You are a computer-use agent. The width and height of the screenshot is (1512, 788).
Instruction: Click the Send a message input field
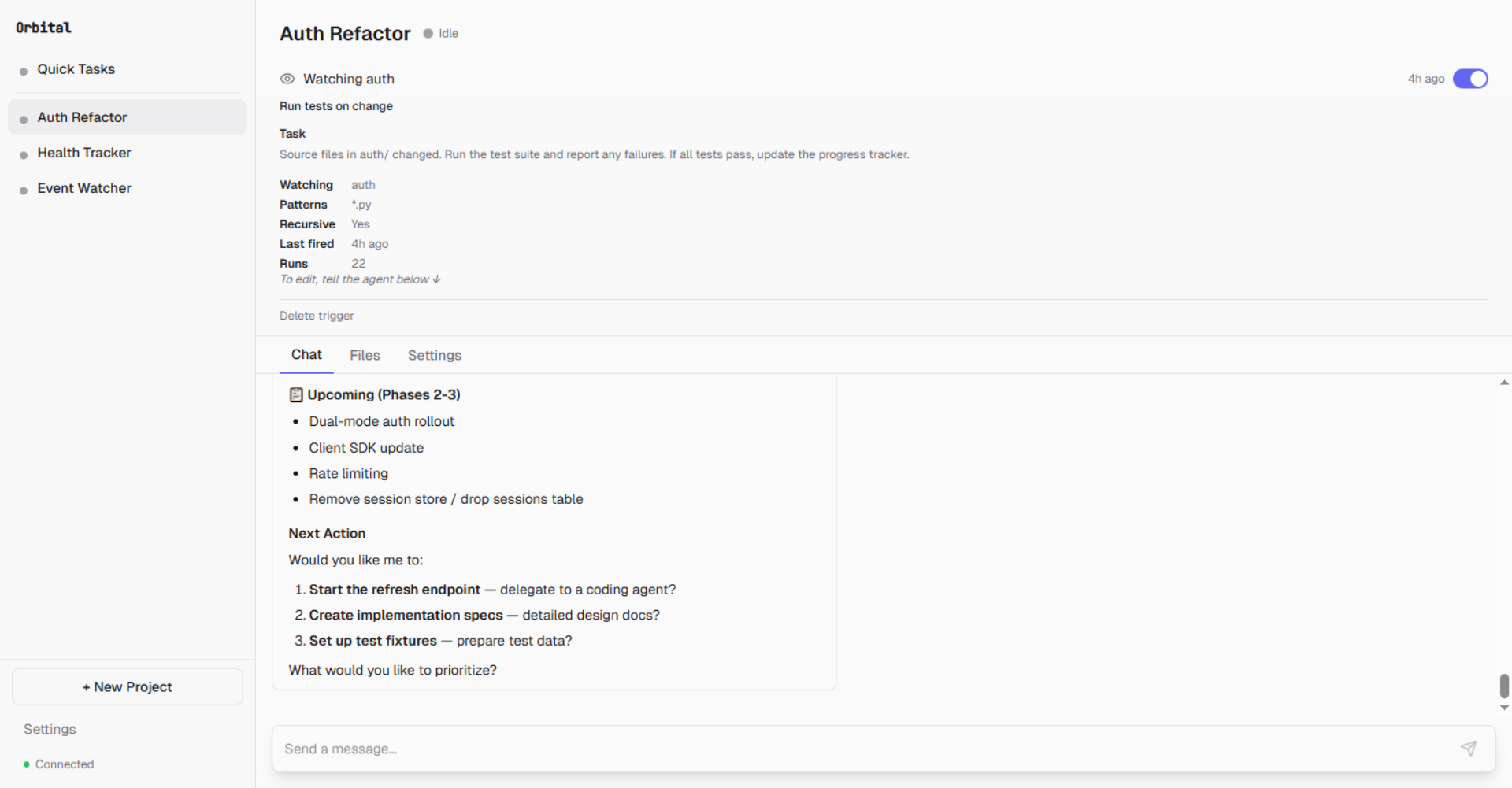click(551, 748)
